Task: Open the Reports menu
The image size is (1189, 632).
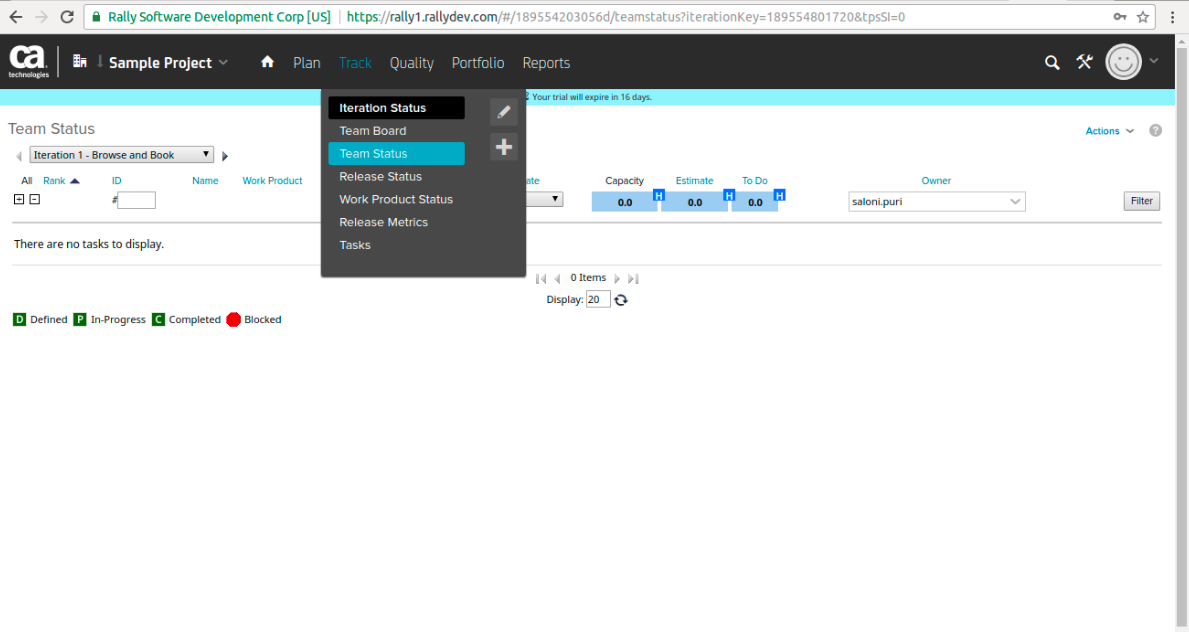Action: [546, 63]
